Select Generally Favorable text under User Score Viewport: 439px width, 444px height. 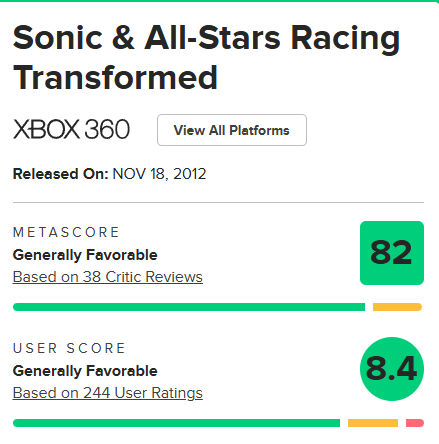(85, 371)
